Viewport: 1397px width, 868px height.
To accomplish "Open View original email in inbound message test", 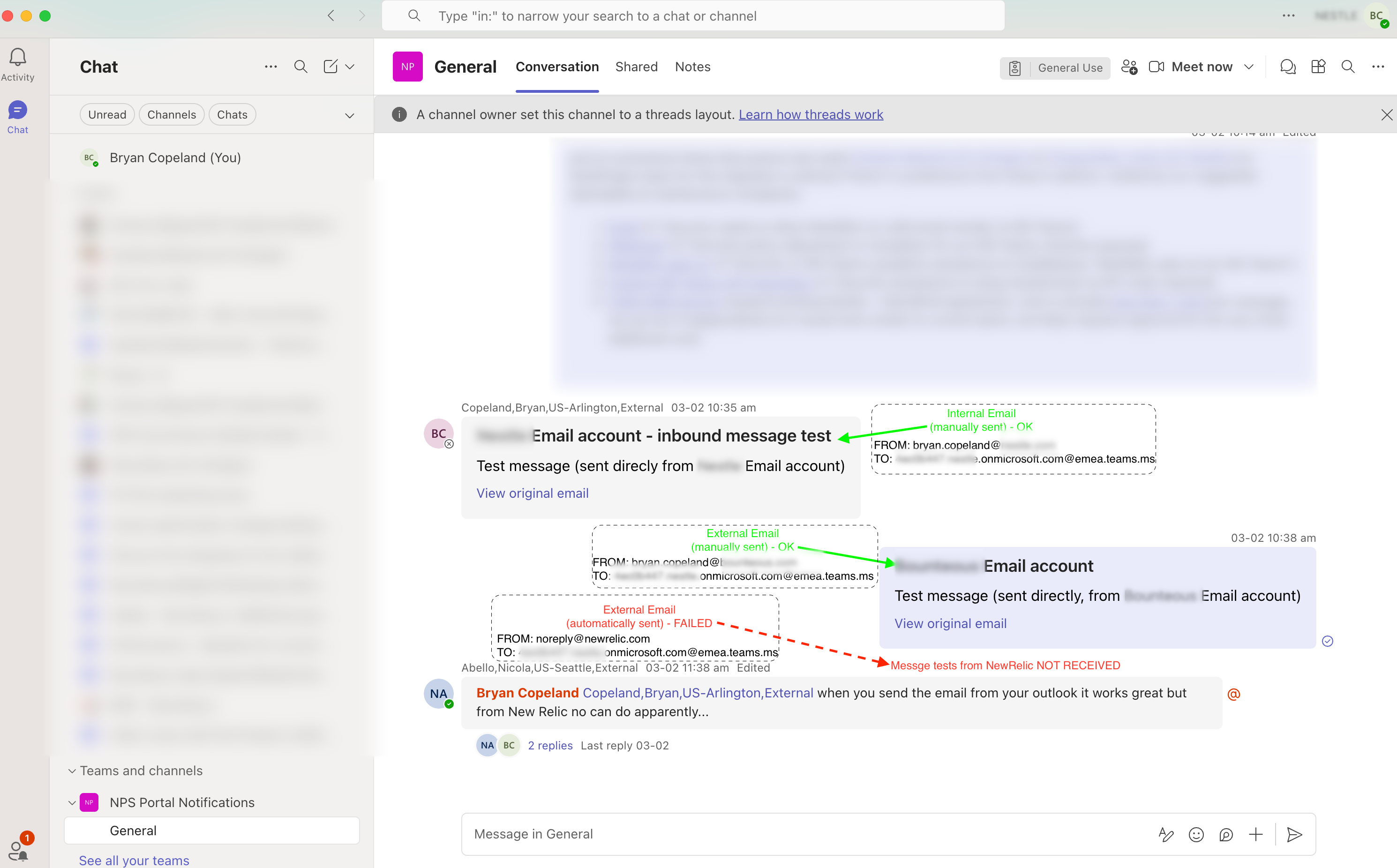I will pos(532,493).
